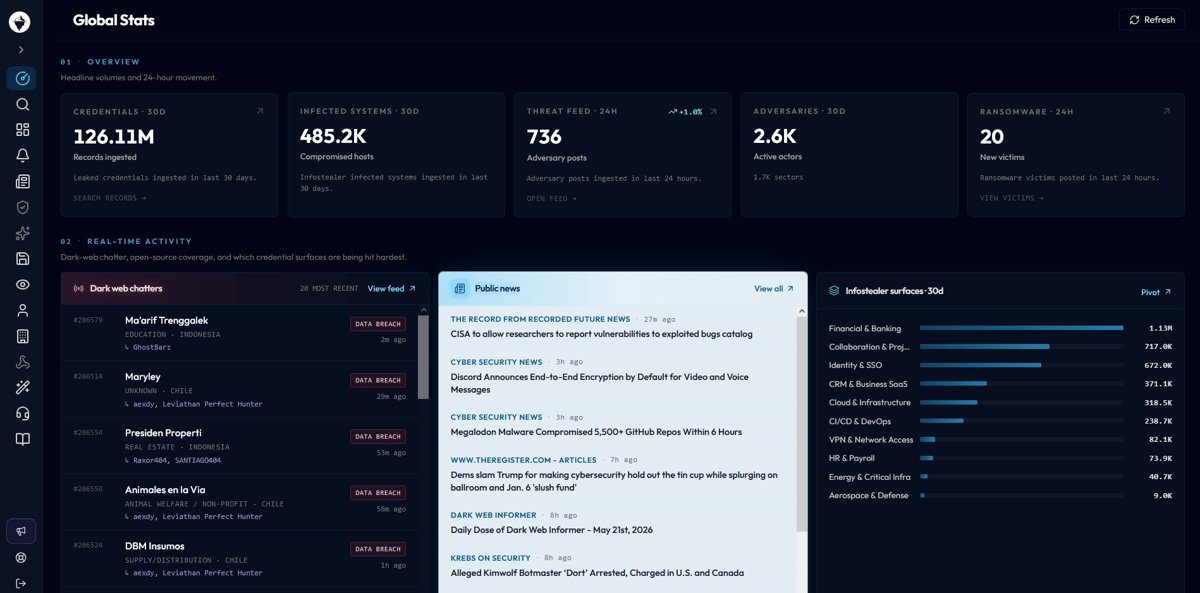Click View feed in Dark web chatters
The width and height of the screenshot is (1200, 593).
[391, 288]
